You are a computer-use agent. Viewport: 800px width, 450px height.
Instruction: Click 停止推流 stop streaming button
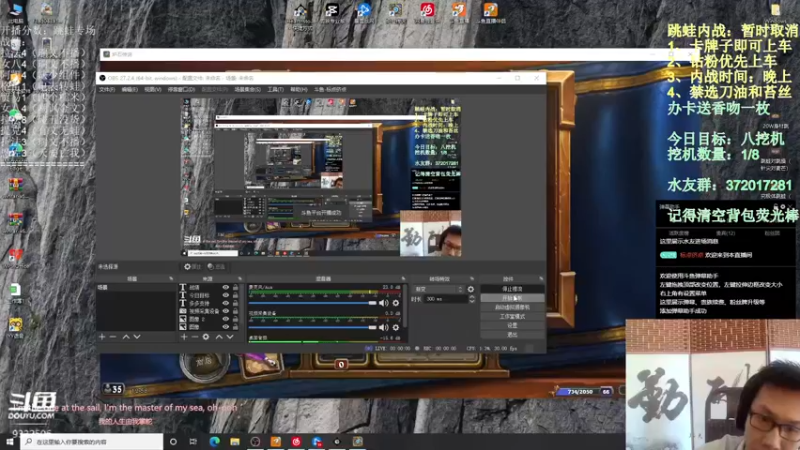click(512, 289)
